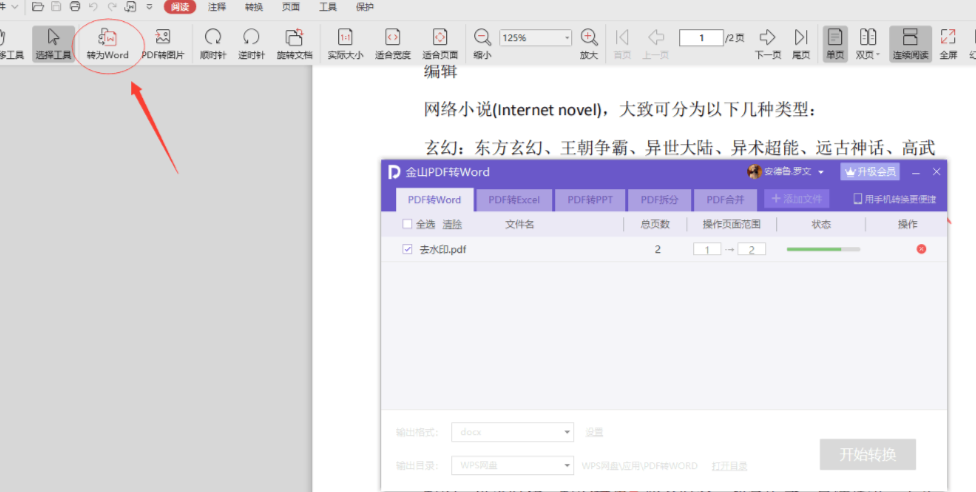This screenshot has height=492, width=976.
Task: Click the 总页数 column header
Action: [655, 224]
